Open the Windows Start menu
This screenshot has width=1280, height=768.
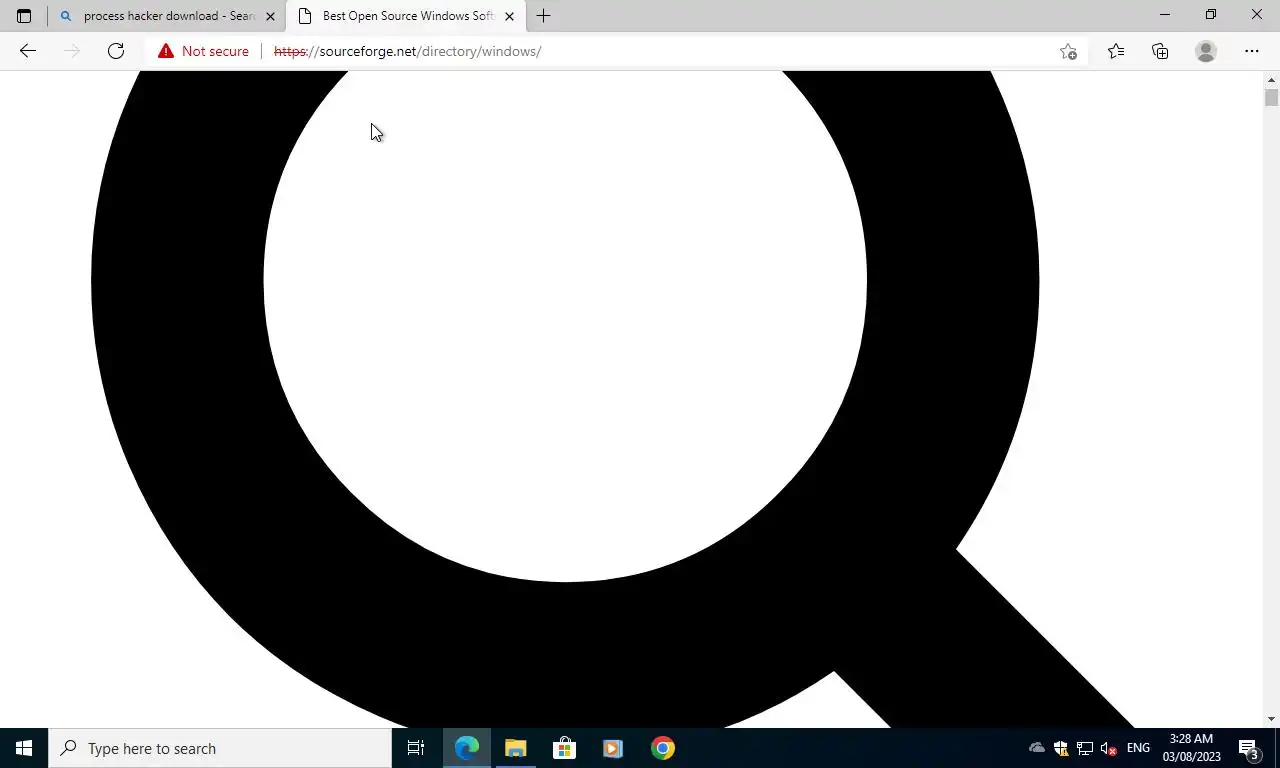point(24,748)
